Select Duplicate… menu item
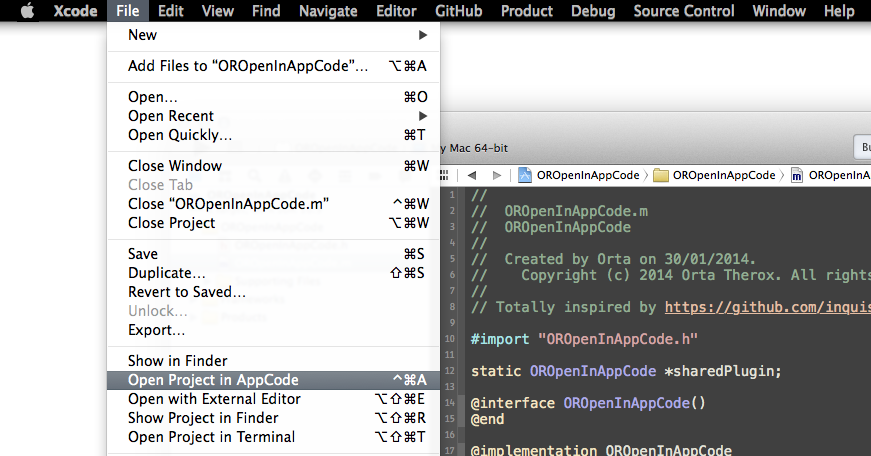871x456 pixels. point(273,273)
